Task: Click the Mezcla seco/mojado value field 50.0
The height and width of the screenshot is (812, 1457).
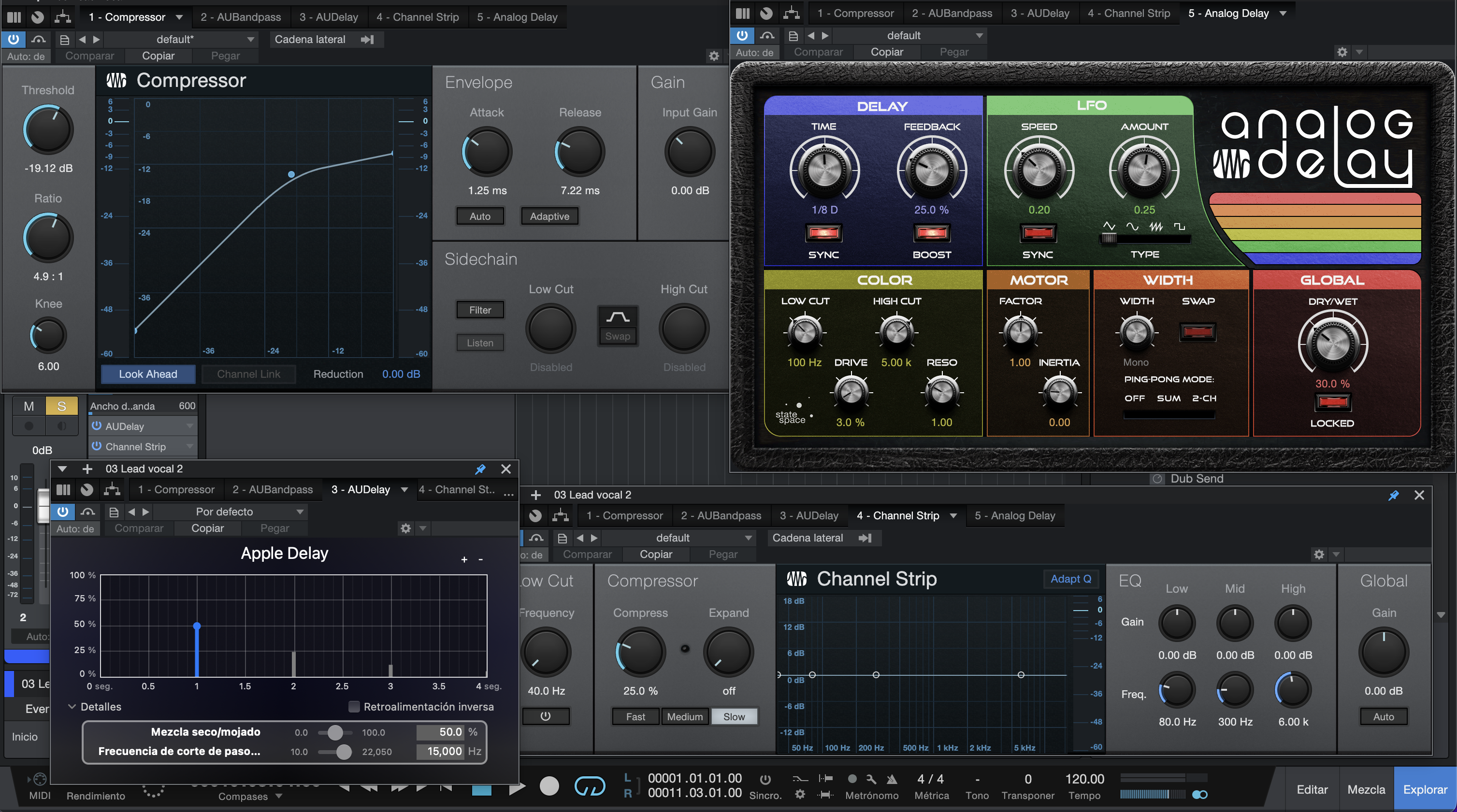Action: (441, 732)
